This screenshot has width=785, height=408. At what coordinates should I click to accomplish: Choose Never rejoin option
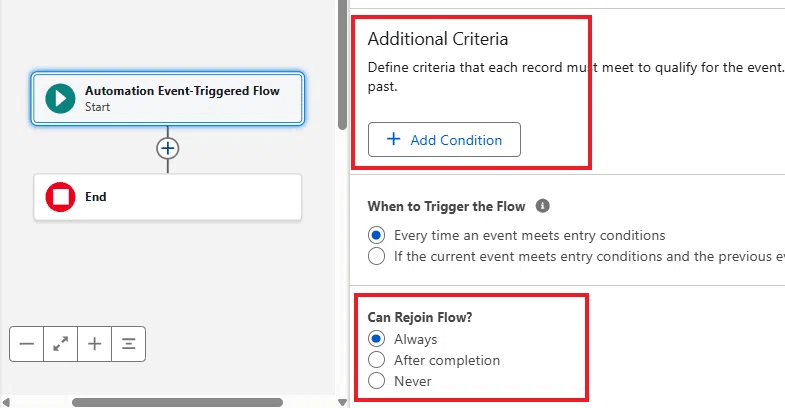pyautogui.click(x=376, y=381)
